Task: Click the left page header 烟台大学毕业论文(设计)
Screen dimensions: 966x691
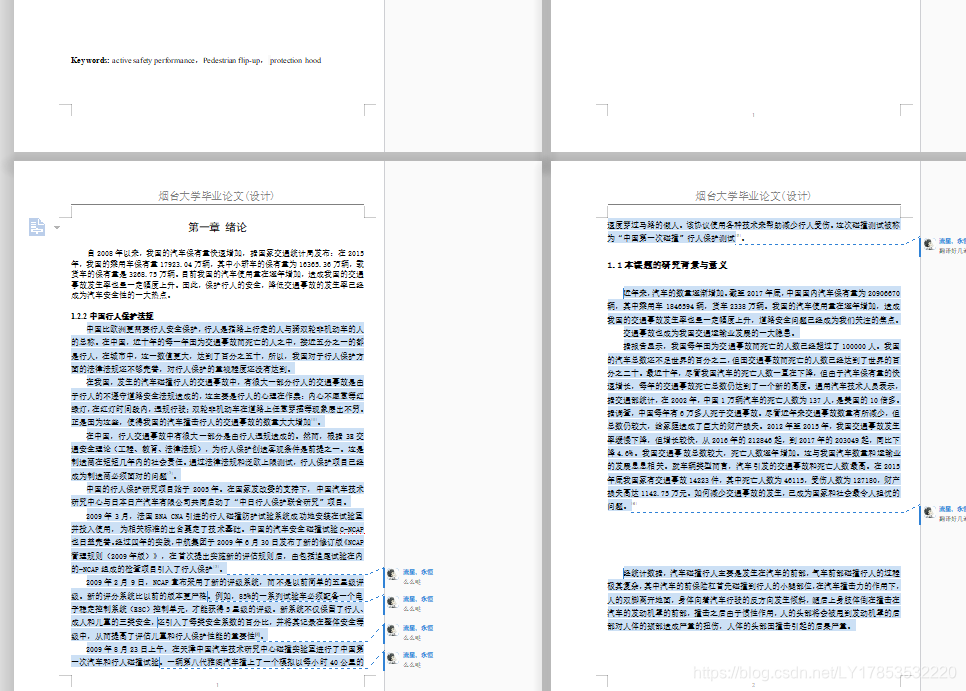Action: tap(216, 196)
